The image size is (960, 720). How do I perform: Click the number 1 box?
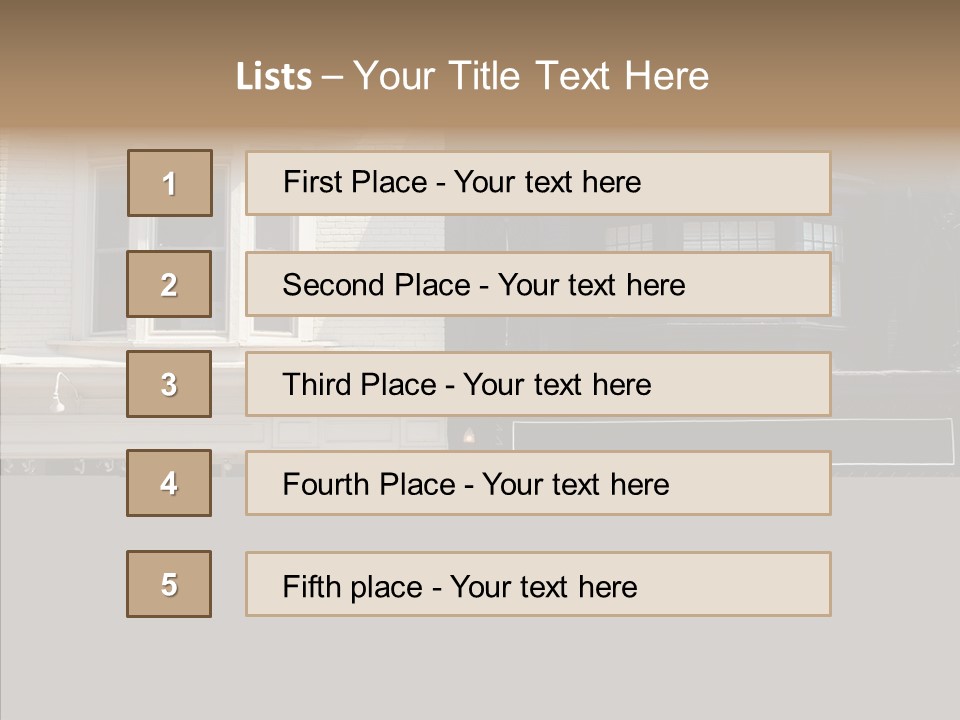[x=170, y=183]
